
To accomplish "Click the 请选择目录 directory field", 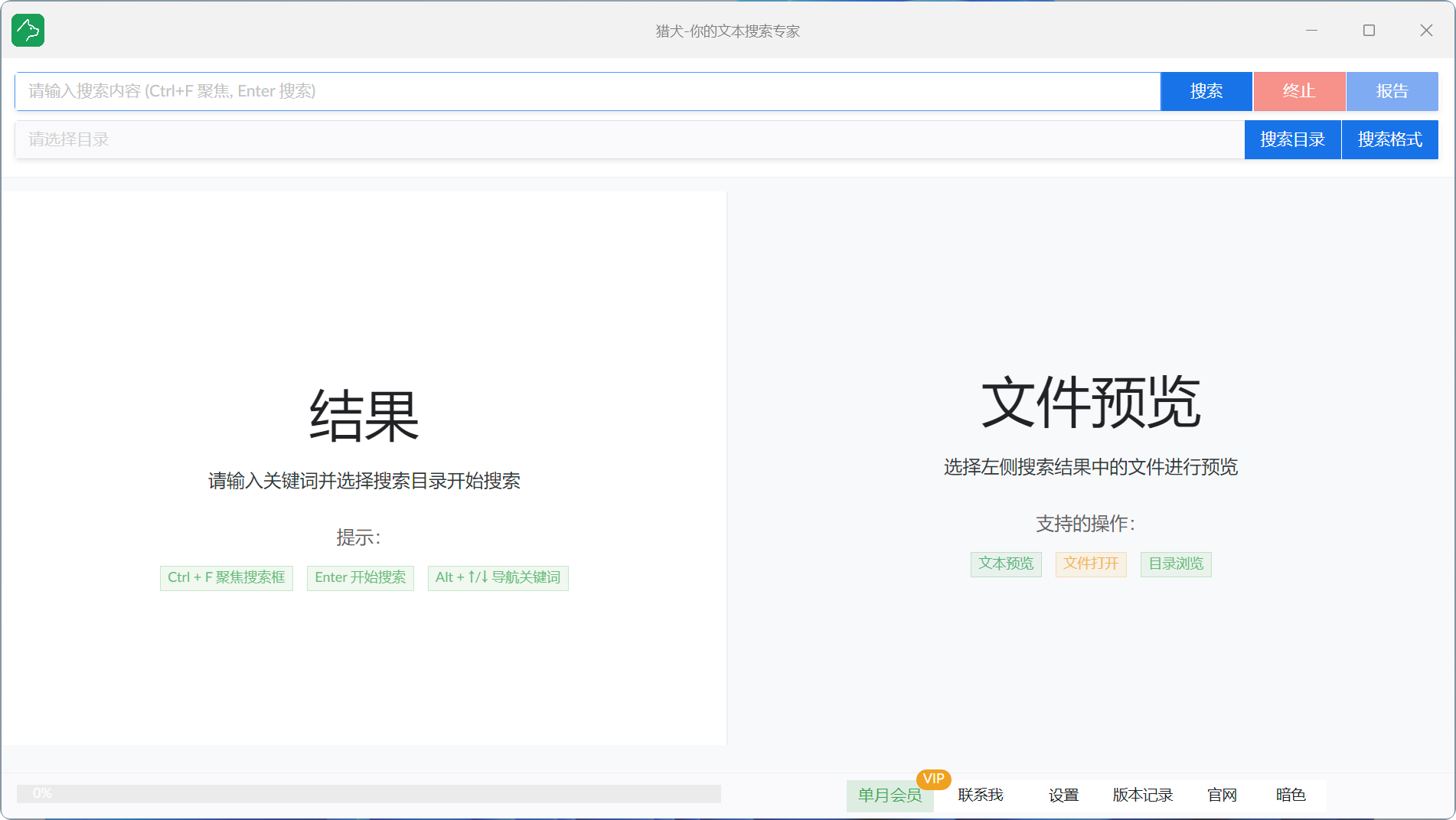I will click(x=629, y=139).
